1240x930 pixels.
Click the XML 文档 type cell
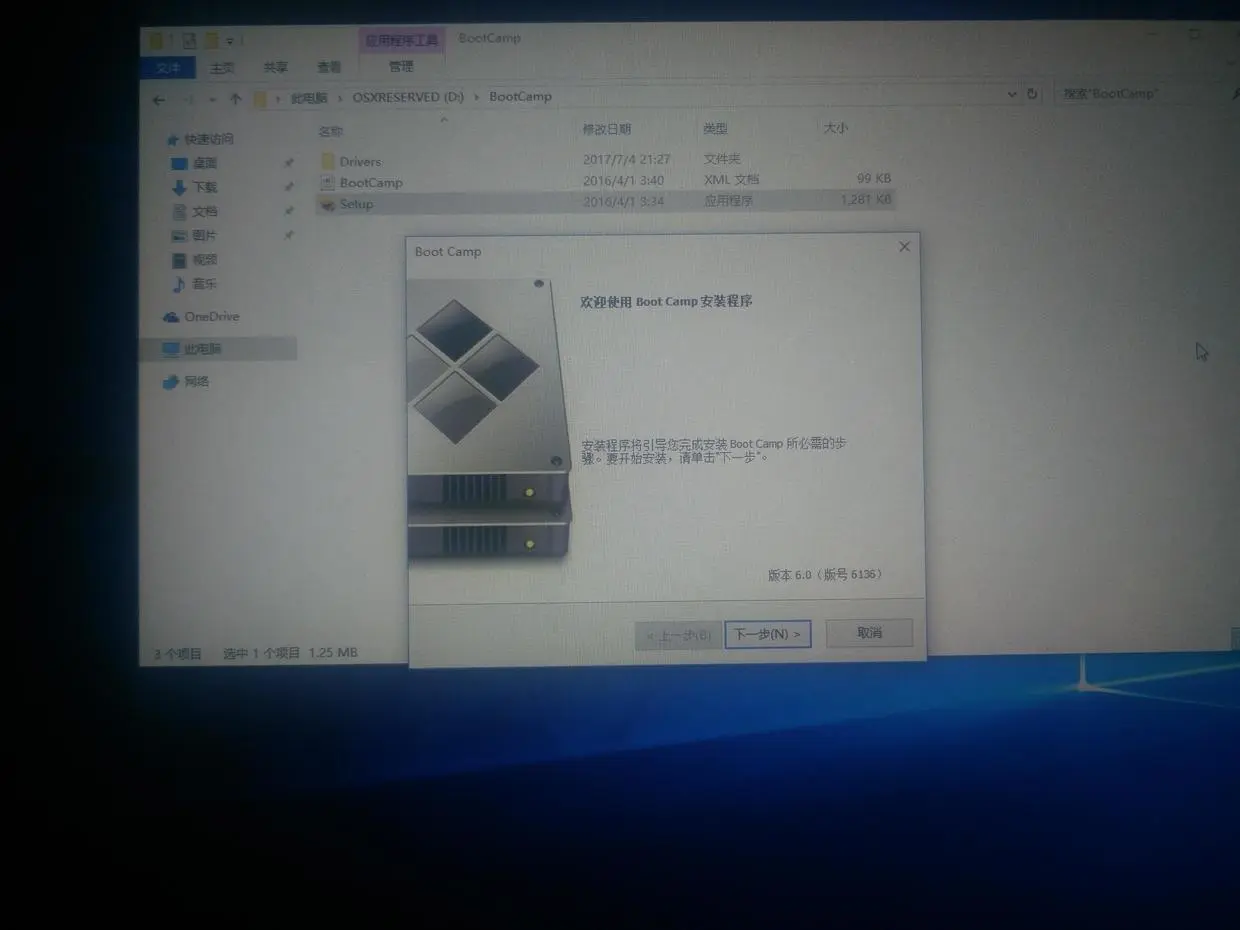pyautogui.click(x=732, y=180)
